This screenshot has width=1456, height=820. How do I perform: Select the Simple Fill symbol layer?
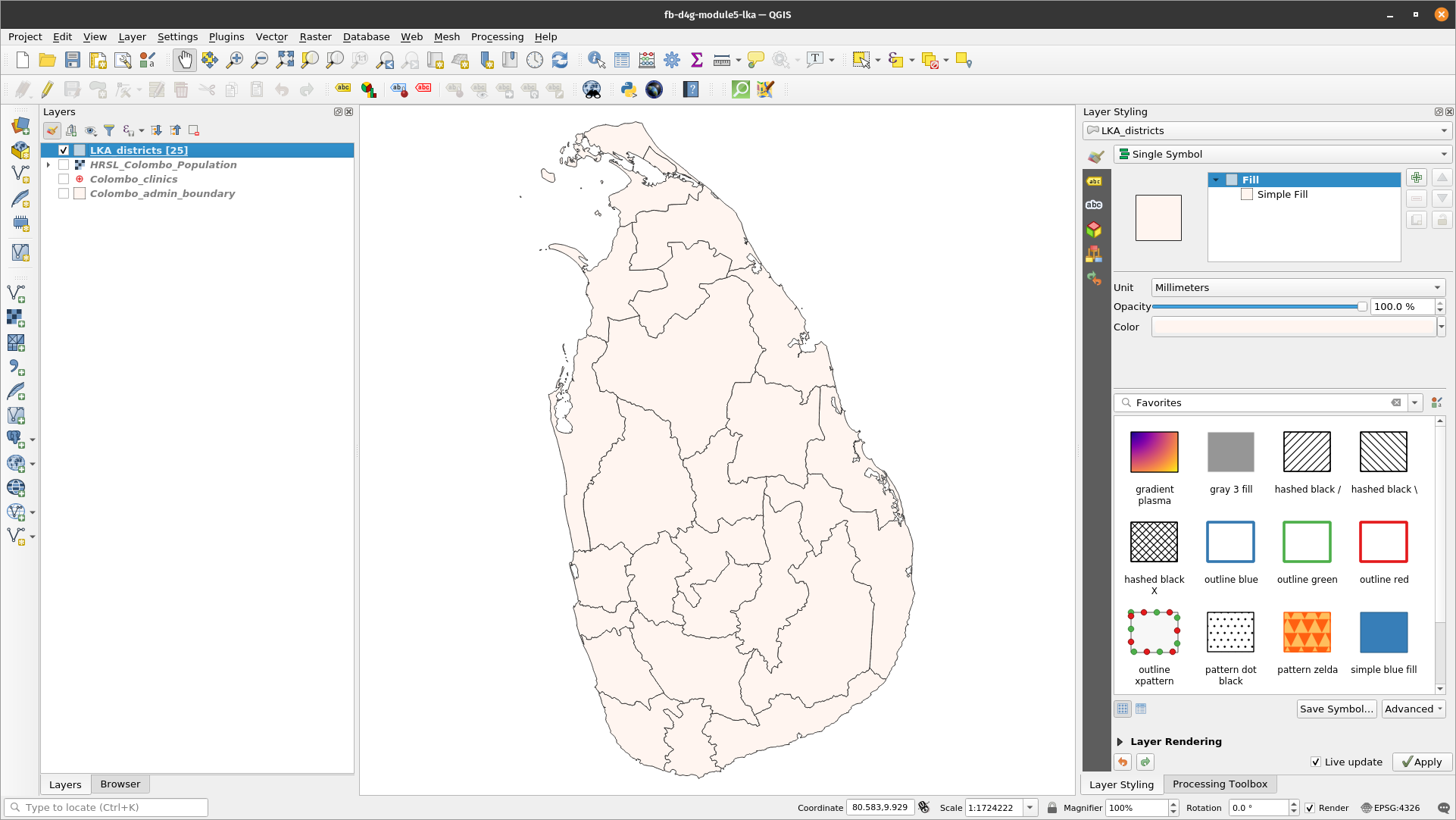click(x=1282, y=195)
